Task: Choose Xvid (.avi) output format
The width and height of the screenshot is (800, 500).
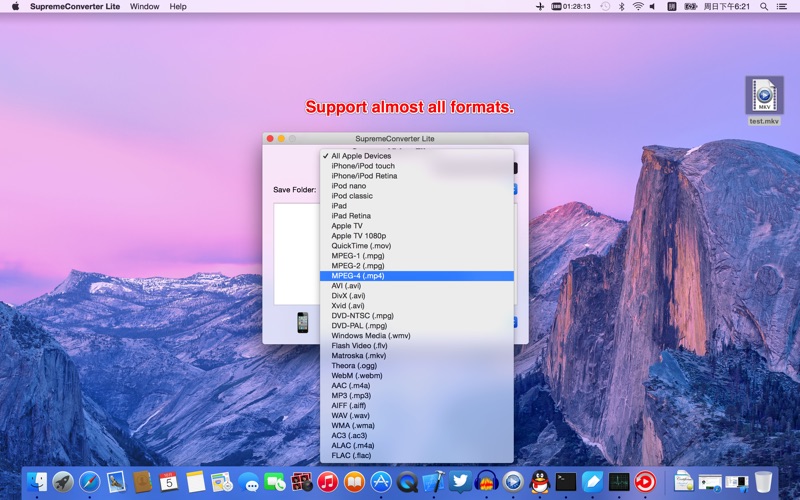Action: tap(416, 306)
